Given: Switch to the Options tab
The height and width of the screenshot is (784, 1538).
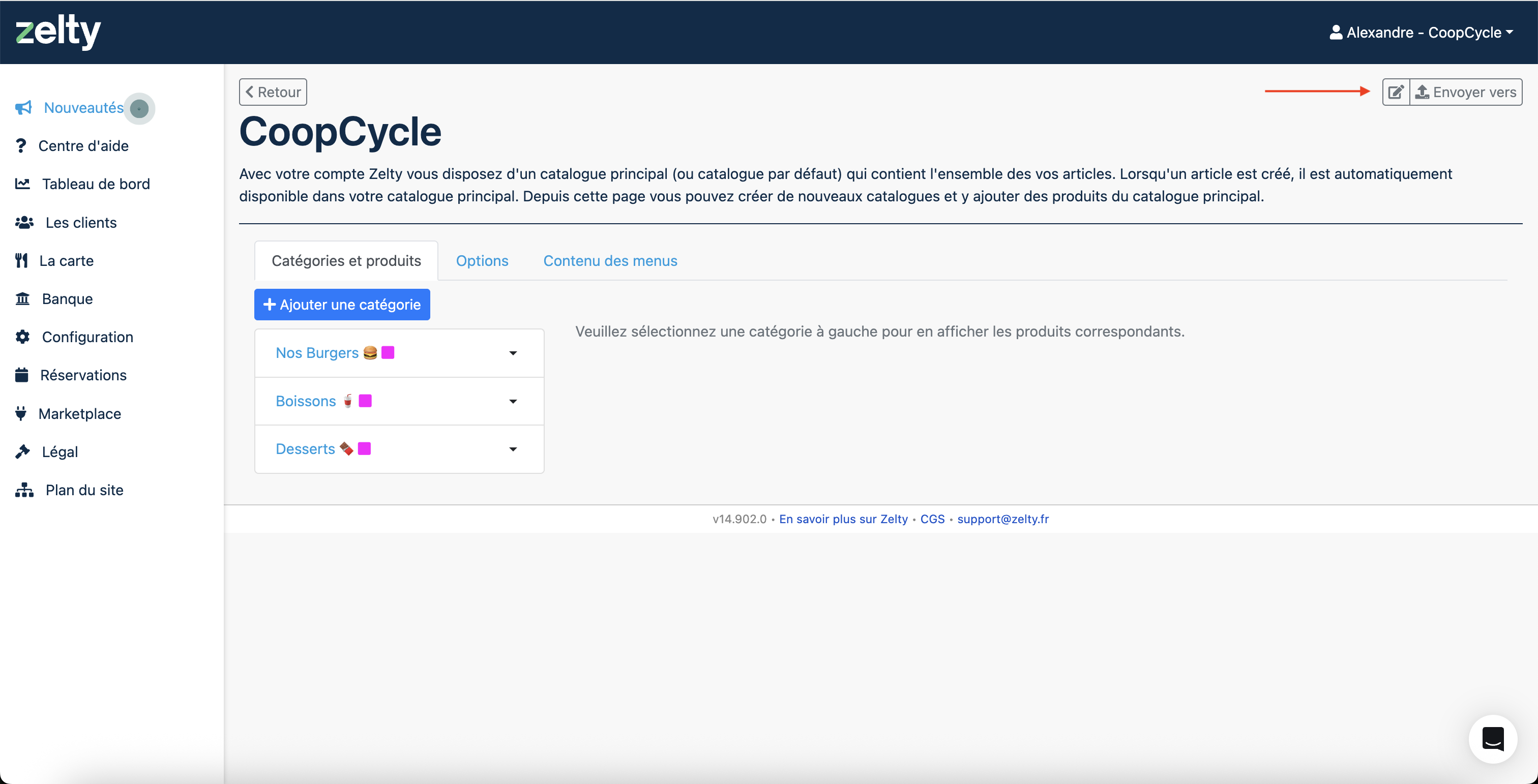Looking at the screenshot, I should (x=482, y=261).
